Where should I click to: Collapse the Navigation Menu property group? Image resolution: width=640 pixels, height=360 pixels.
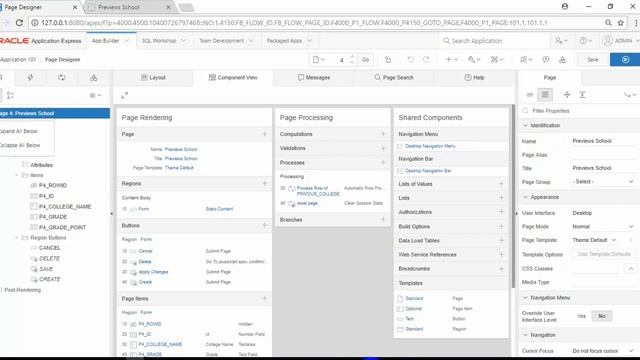coord(526,298)
